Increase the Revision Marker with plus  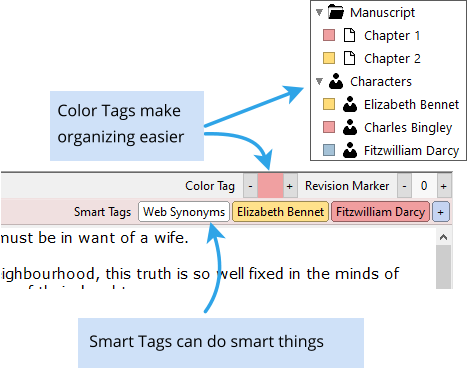coord(444,186)
